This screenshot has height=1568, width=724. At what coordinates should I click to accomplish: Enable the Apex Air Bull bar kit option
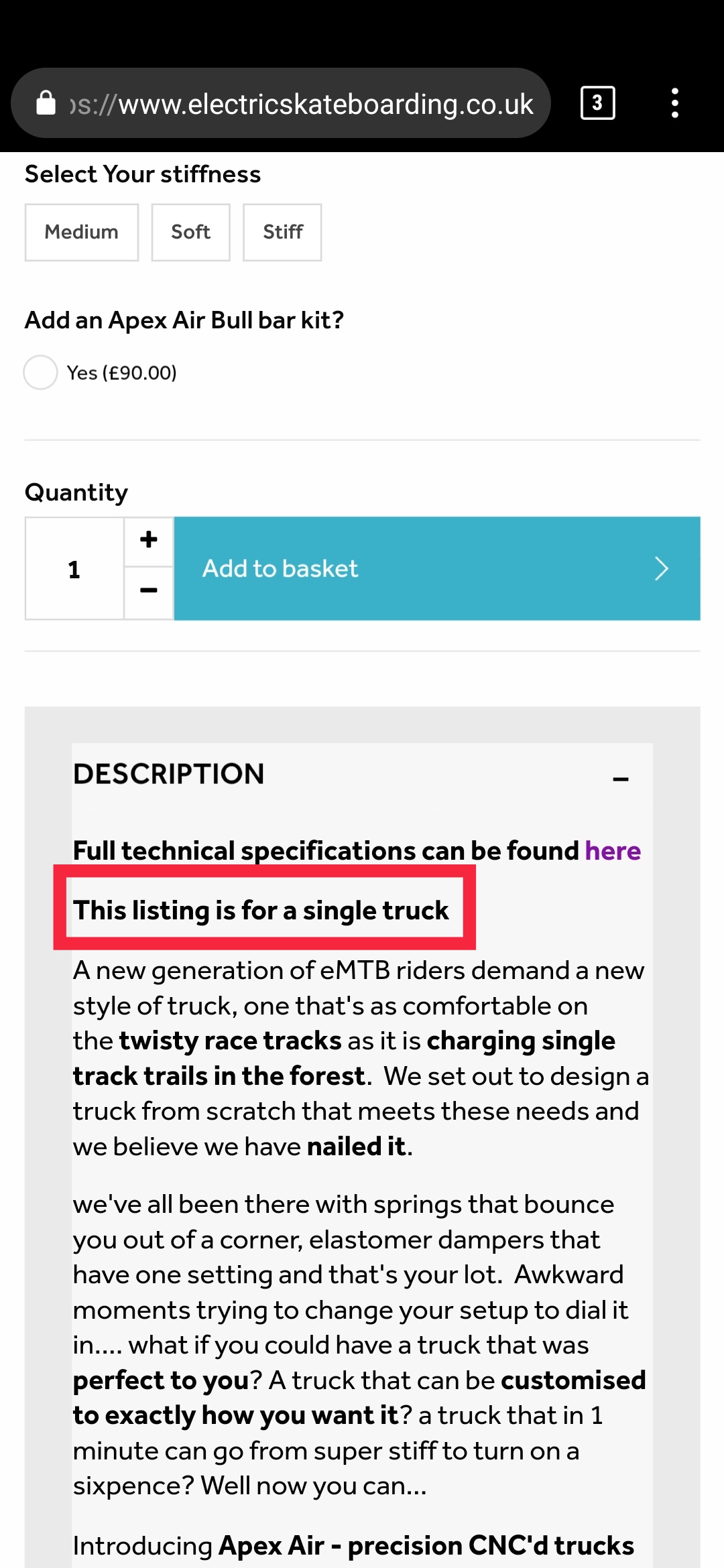pos(41,373)
